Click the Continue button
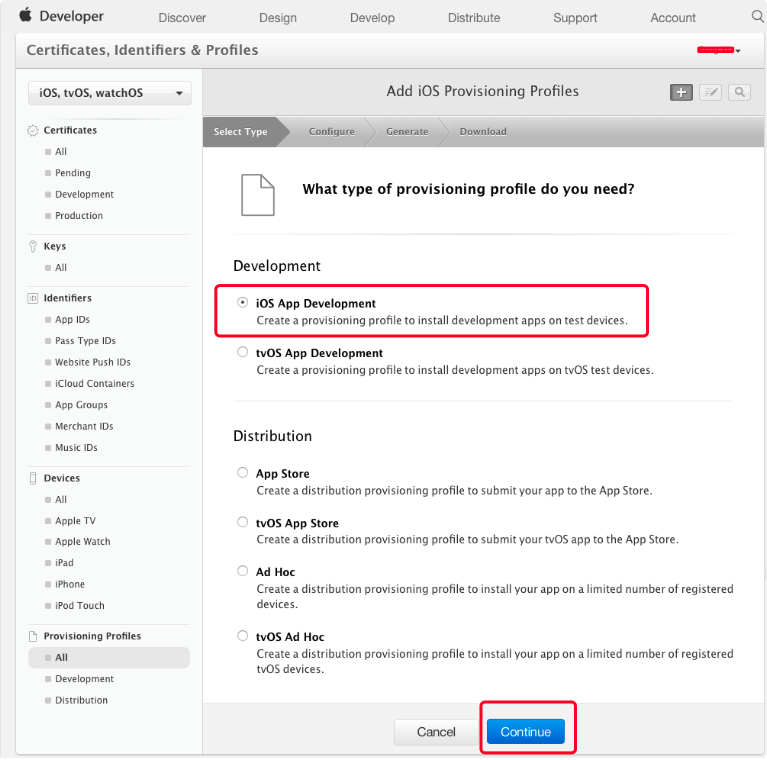The width and height of the screenshot is (767, 760). (x=526, y=732)
